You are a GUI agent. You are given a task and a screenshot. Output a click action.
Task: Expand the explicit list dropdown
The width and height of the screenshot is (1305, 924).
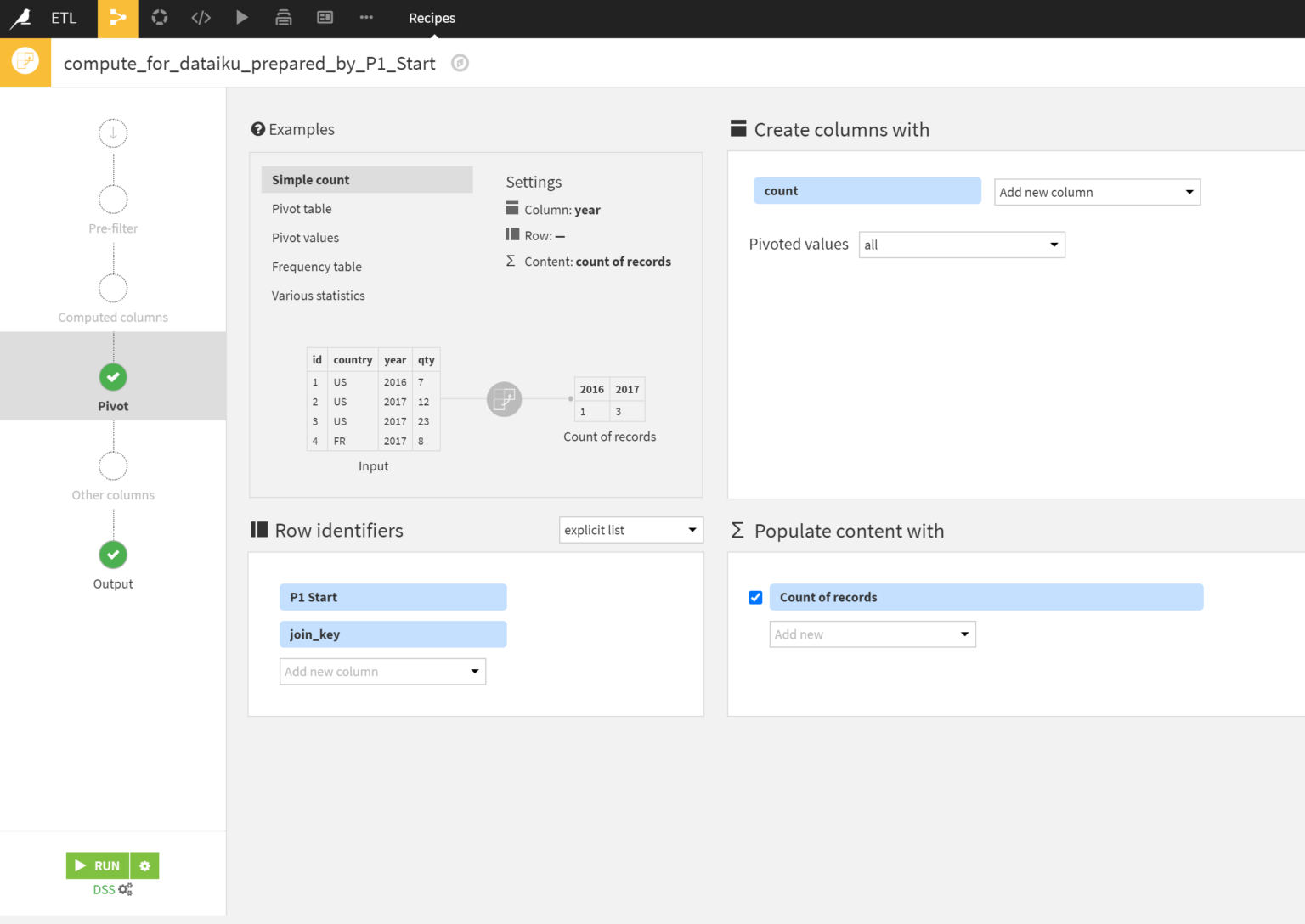point(630,530)
